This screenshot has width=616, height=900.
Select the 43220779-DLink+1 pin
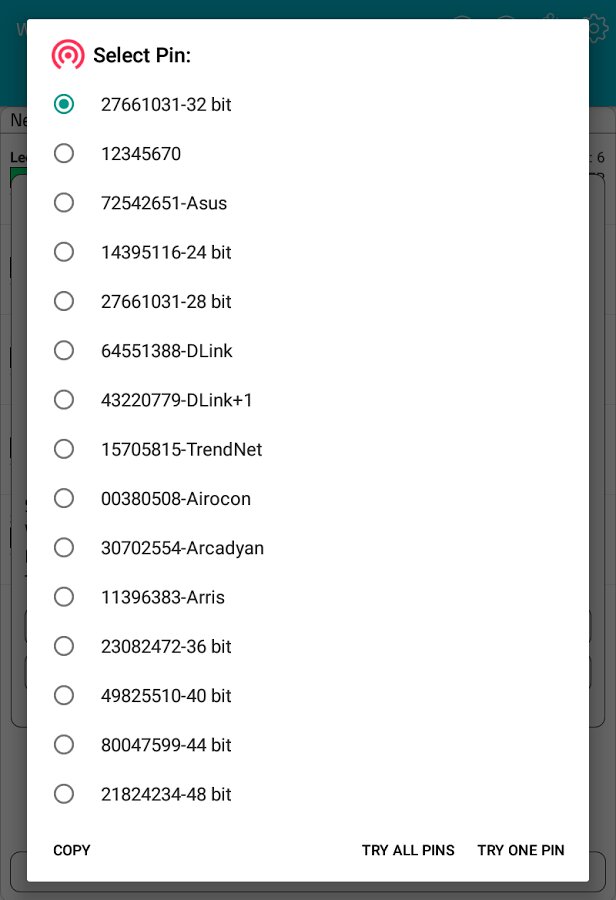[64, 400]
